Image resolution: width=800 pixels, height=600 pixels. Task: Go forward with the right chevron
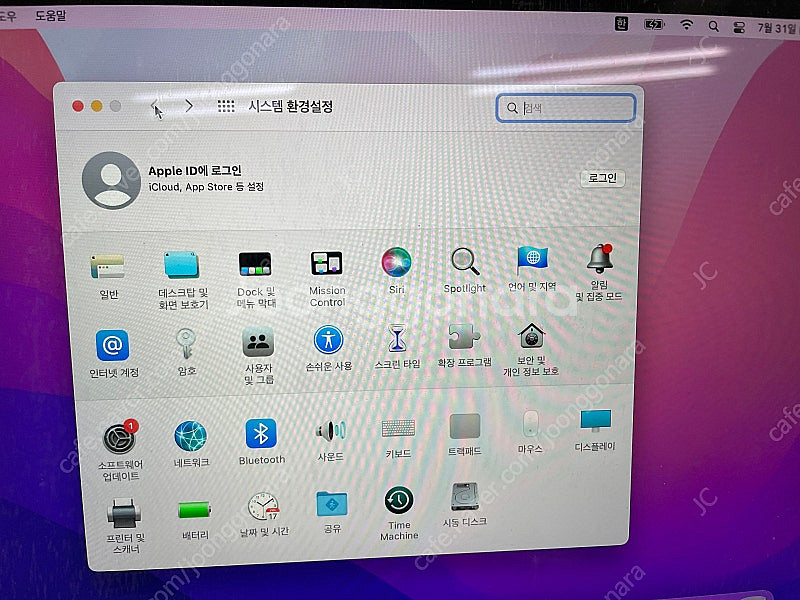click(x=189, y=106)
